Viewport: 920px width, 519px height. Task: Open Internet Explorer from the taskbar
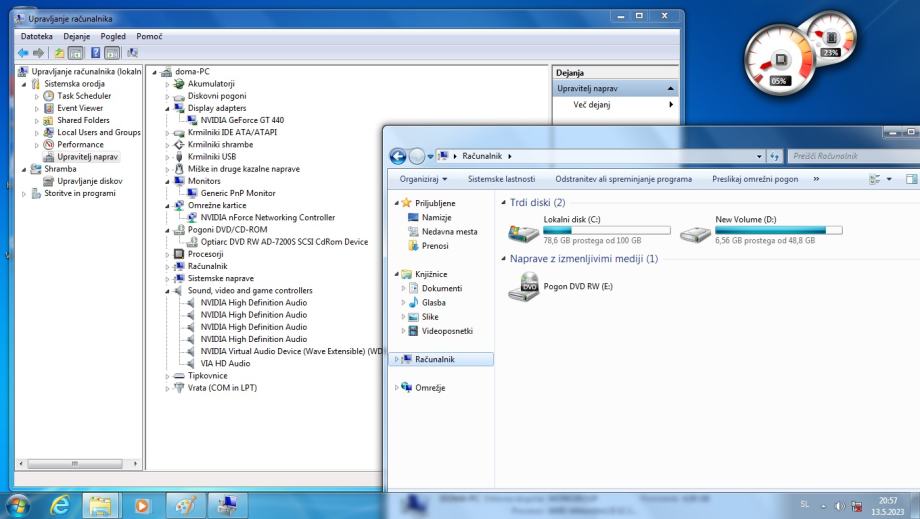58,505
